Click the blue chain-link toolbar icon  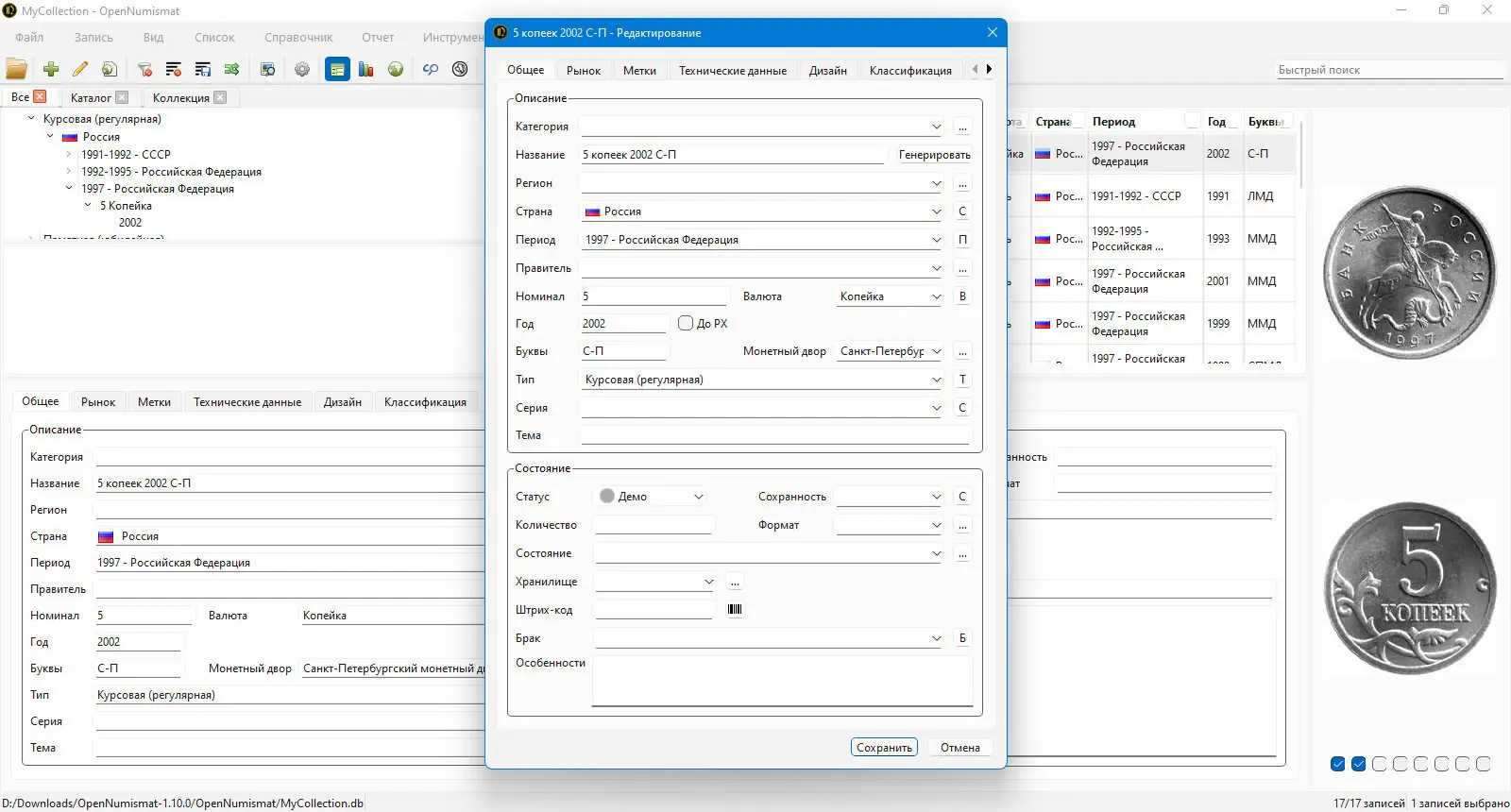pos(431,69)
